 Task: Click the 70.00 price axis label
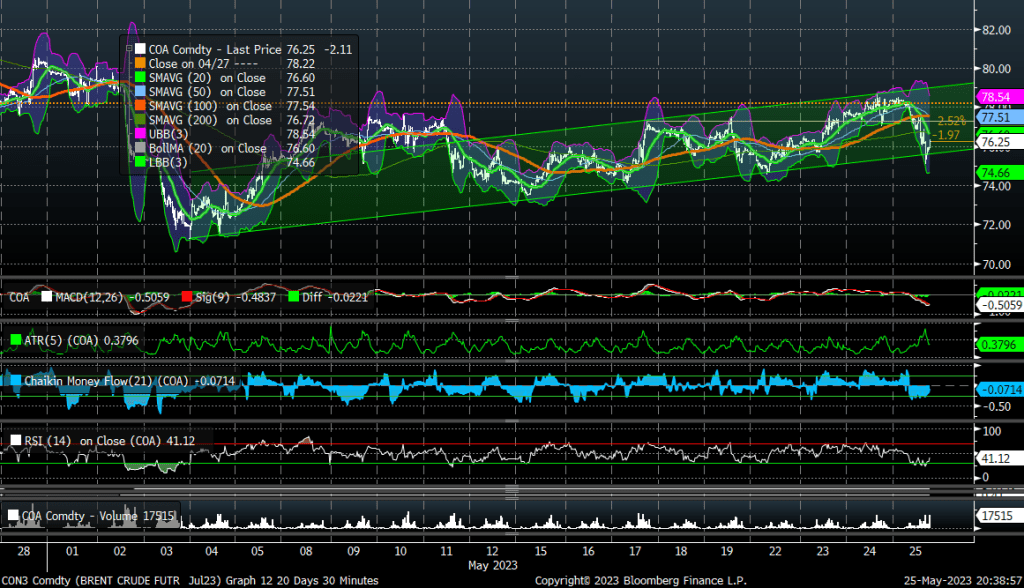pyautogui.click(x=997, y=265)
